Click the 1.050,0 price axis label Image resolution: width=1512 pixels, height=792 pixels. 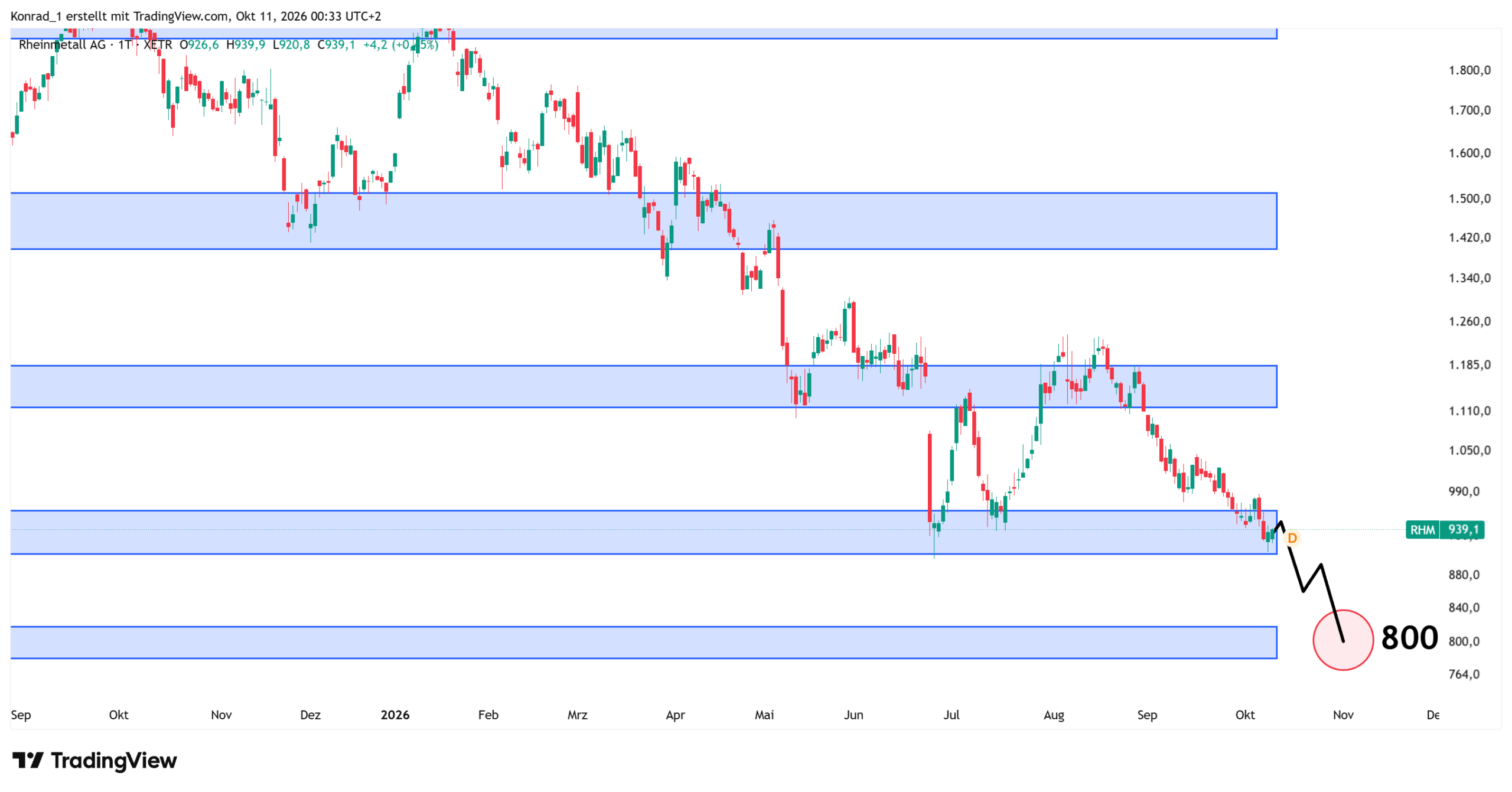1469,450
